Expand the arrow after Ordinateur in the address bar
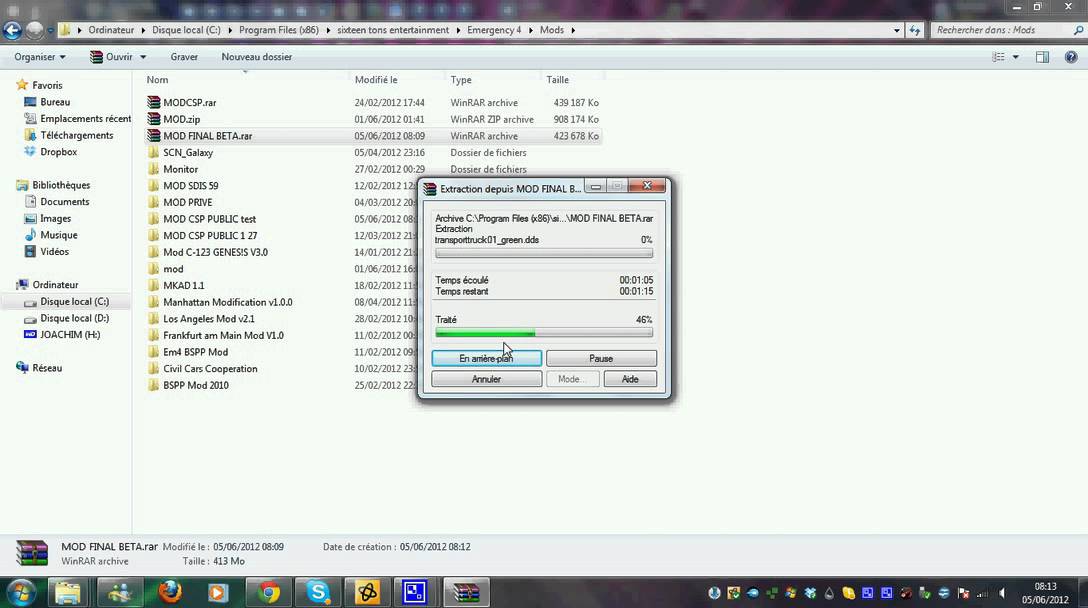 (x=143, y=30)
